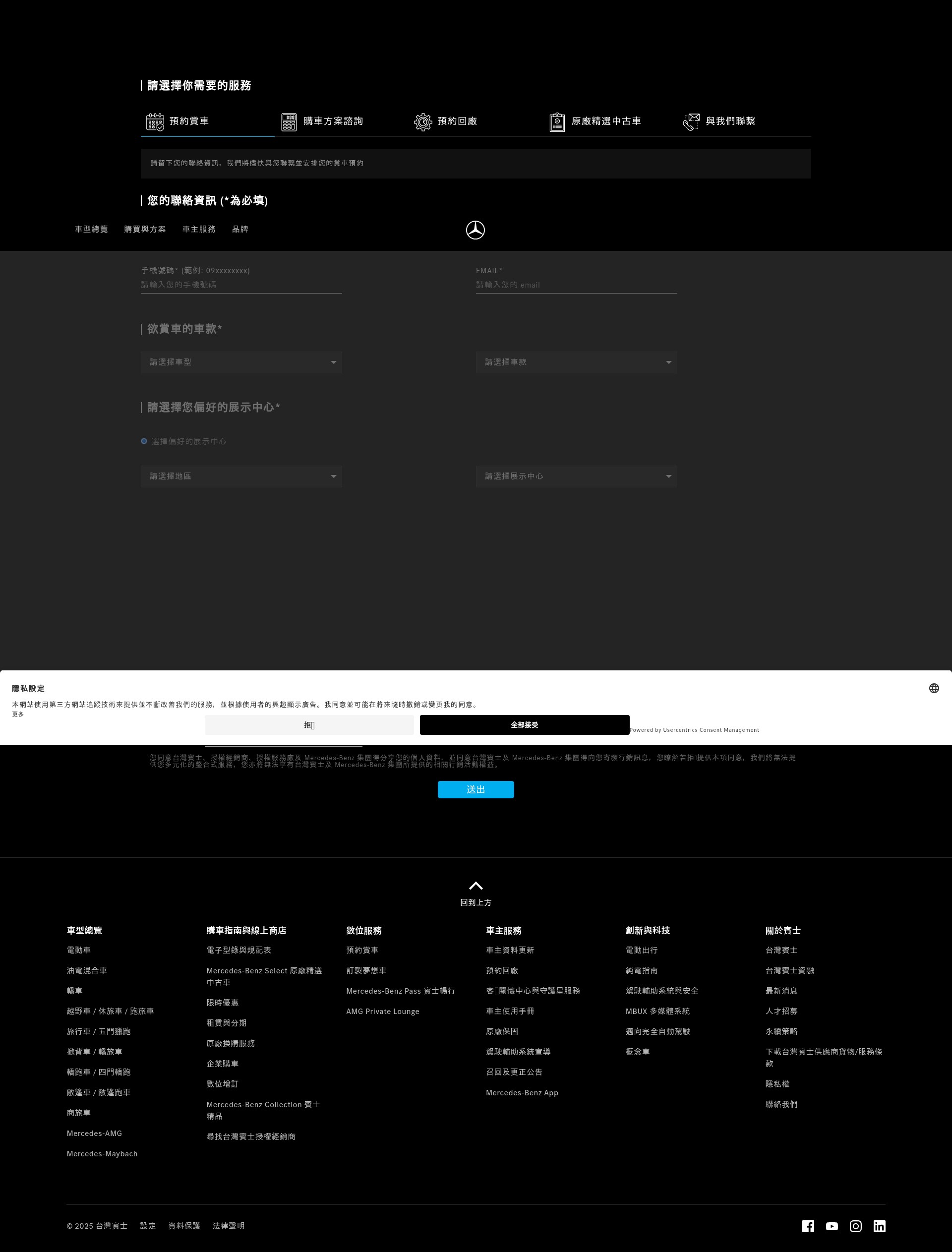Open the 請選擇車款 dropdown
This screenshot has height=1252, width=952.
576,362
